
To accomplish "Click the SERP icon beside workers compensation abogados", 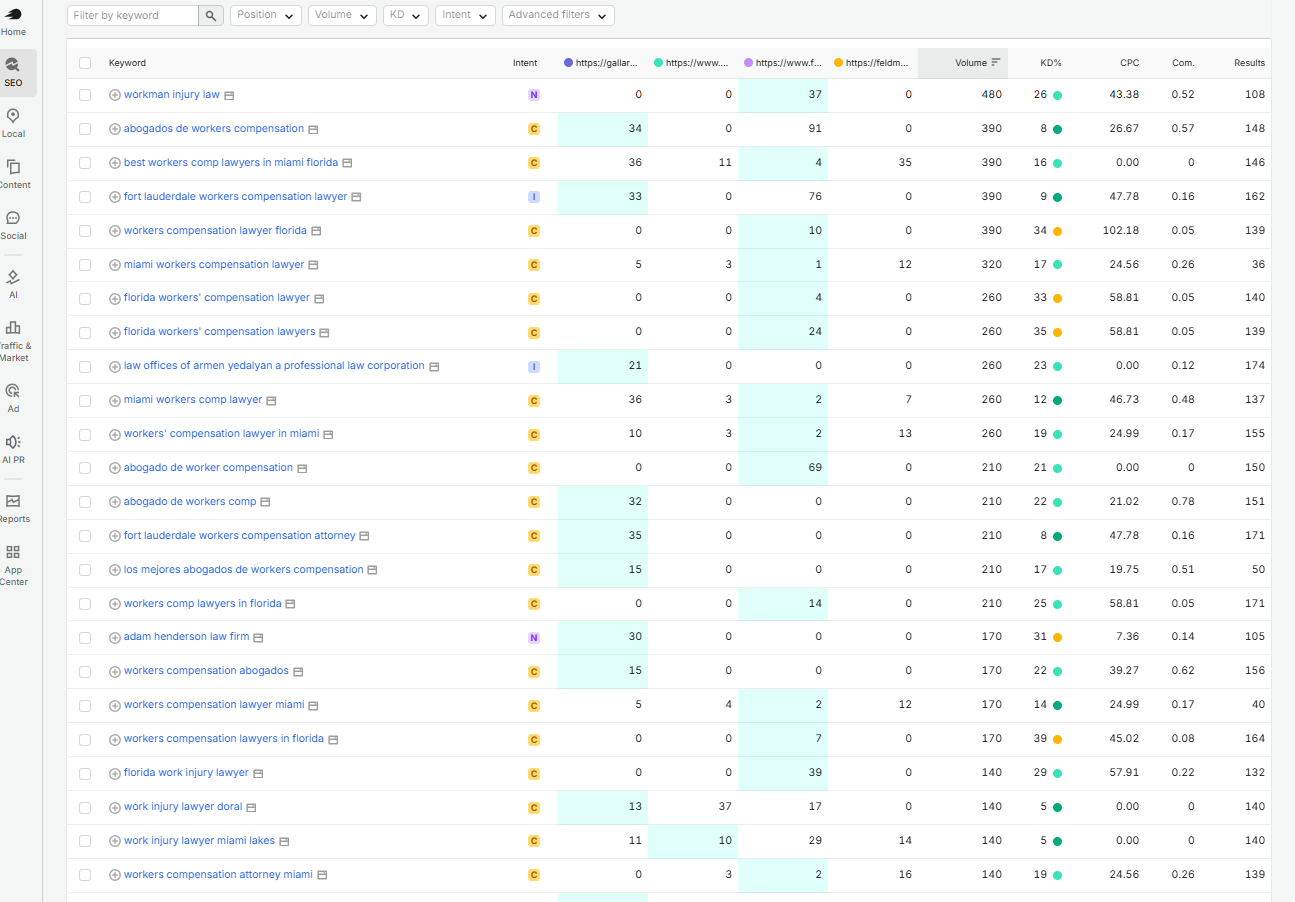I will point(298,671).
